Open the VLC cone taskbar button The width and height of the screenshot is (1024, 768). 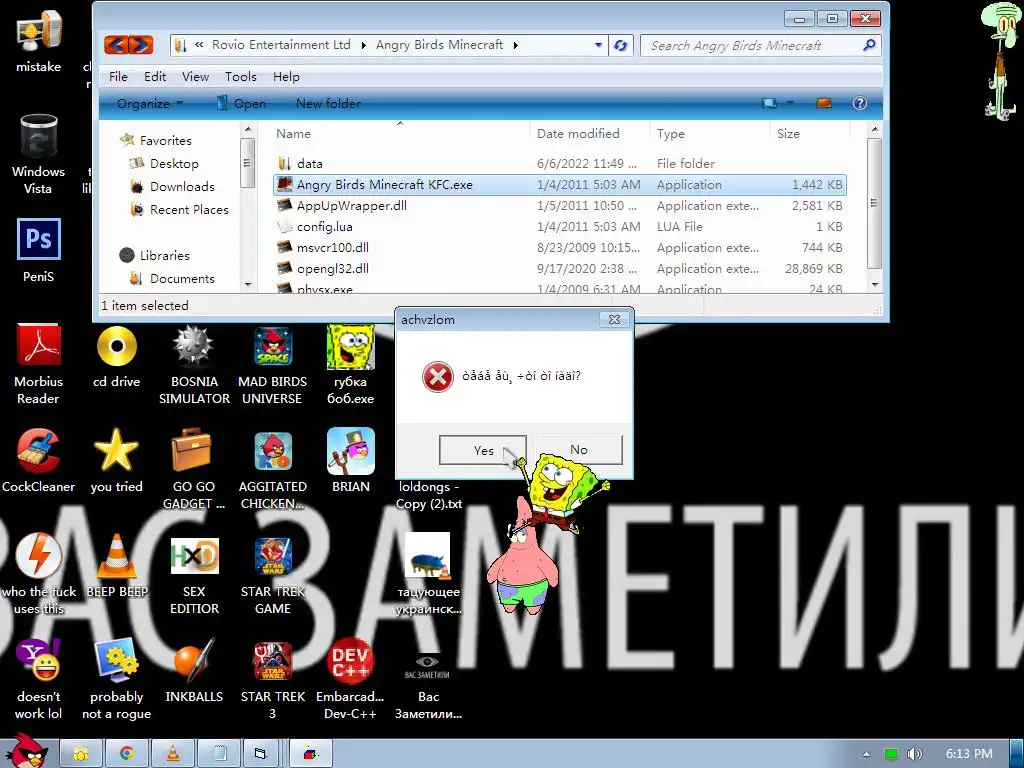(x=173, y=754)
